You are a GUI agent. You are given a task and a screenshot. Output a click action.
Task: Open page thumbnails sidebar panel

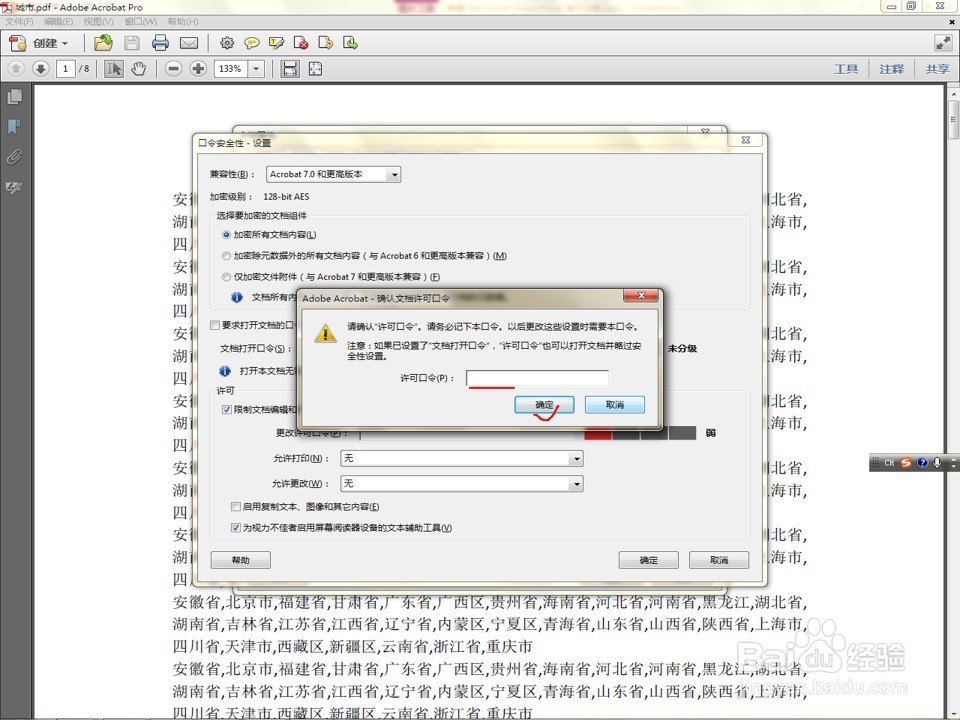point(14,97)
